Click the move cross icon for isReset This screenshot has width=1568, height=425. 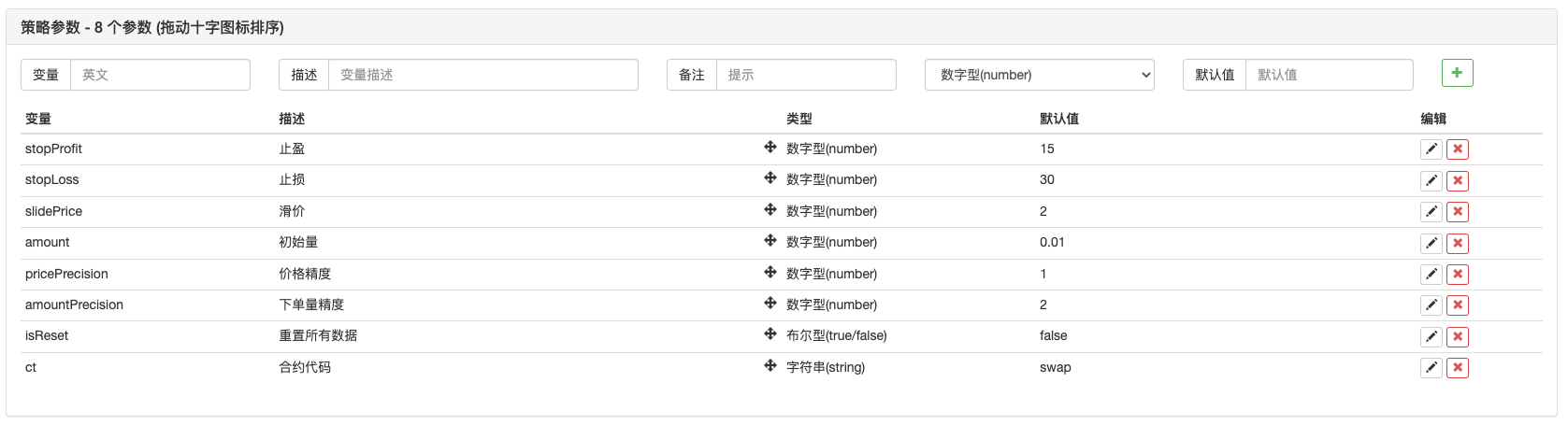[770, 334]
